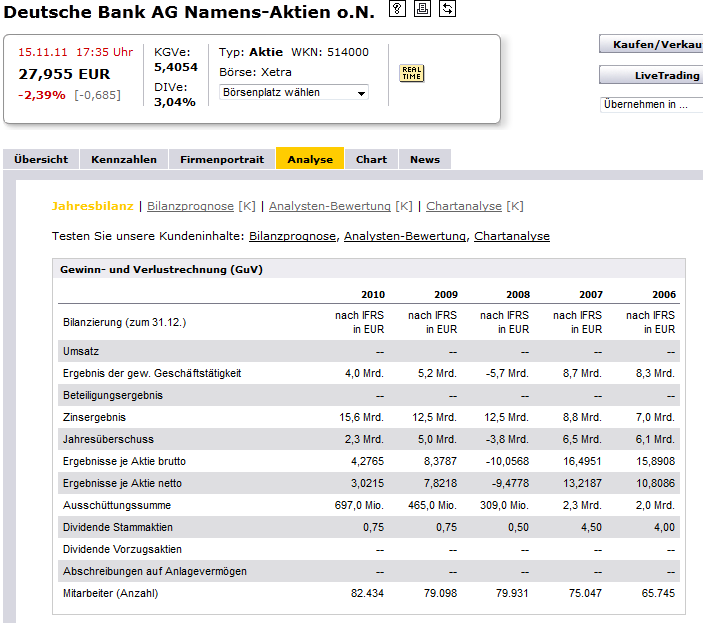Viewport: 703px width, 623px height.
Task: Open Chartanalyse in the sub-navigation row
Action: click(x=464, y=206)
